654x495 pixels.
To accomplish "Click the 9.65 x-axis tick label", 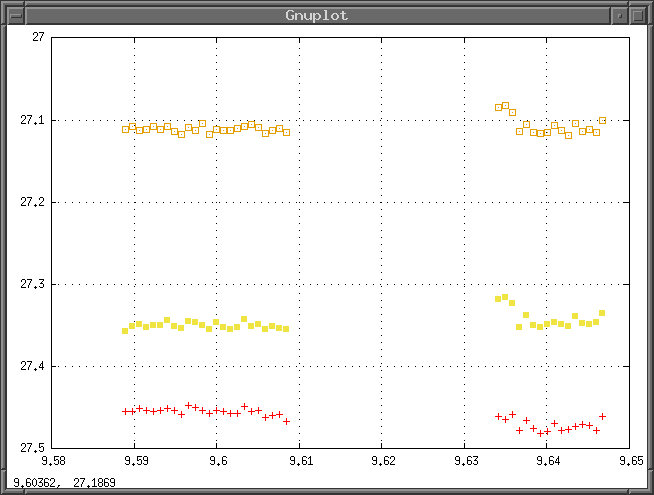I will click(630, 463).
